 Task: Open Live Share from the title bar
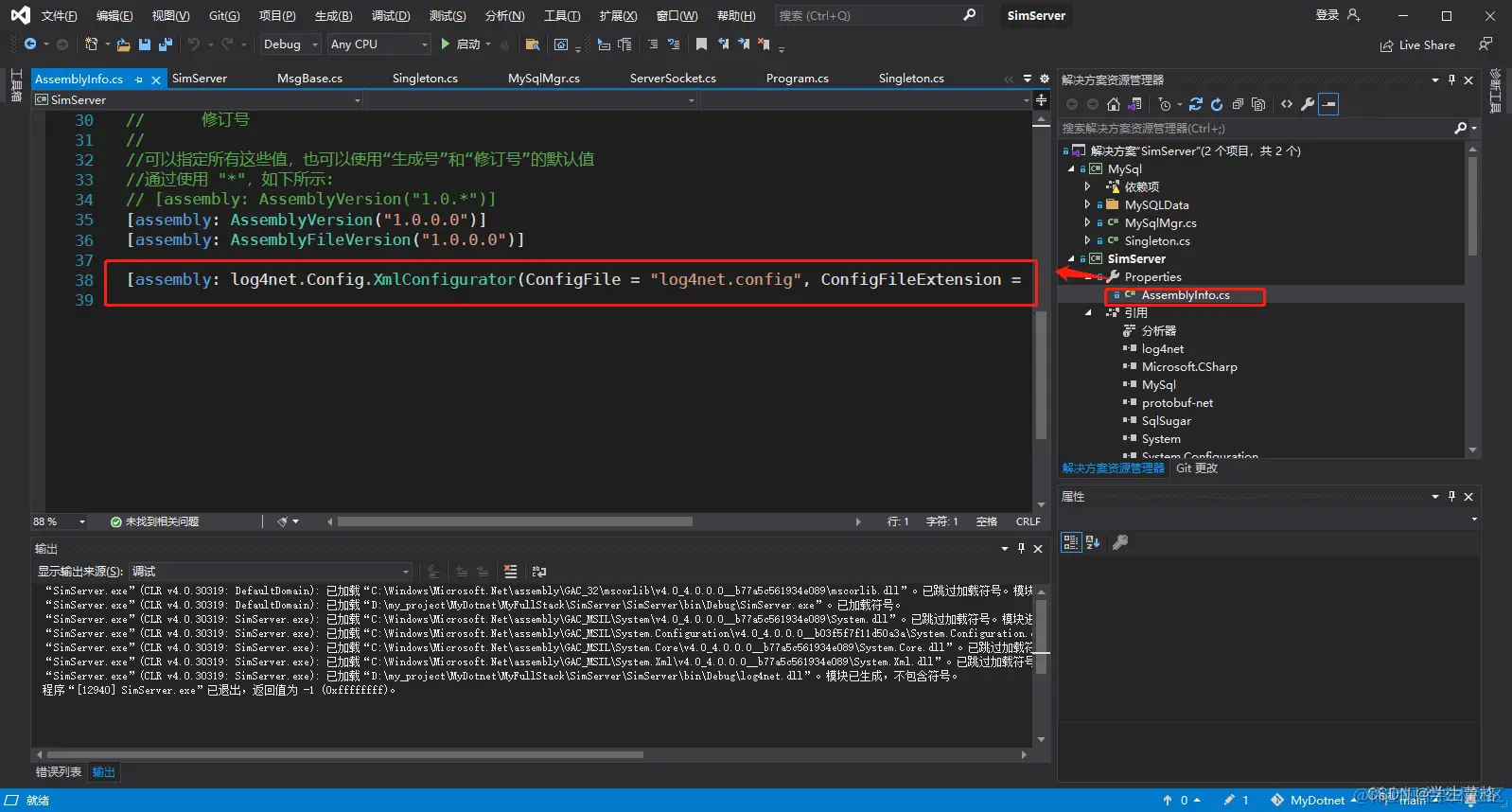coord(1417,44)
